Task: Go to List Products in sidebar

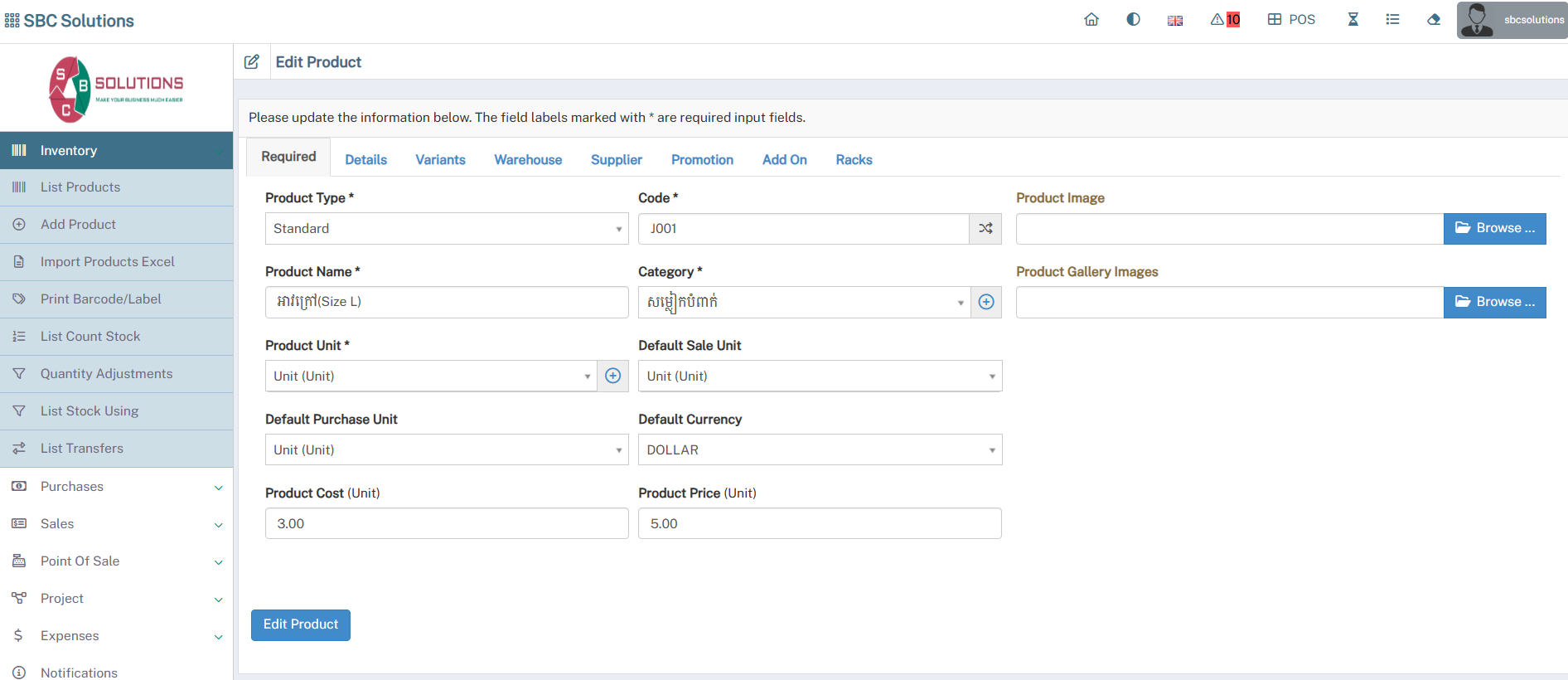Action: pyautogui.click(x=80, y=187)
